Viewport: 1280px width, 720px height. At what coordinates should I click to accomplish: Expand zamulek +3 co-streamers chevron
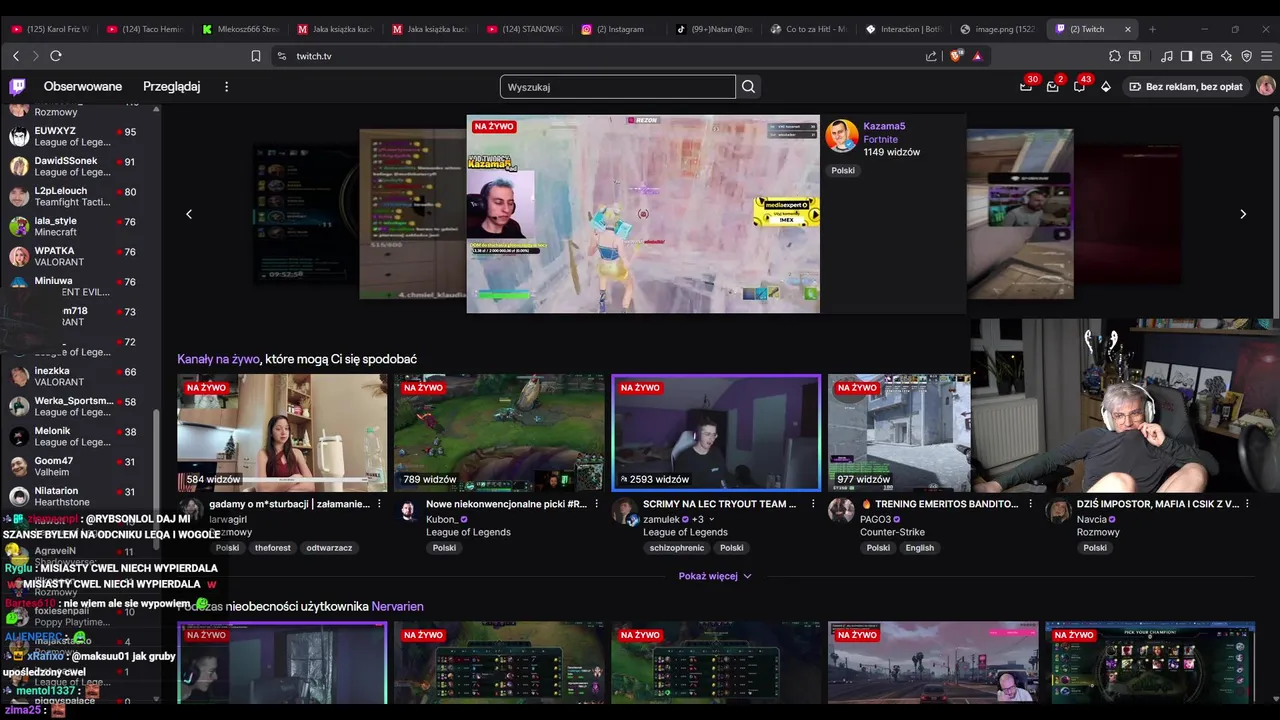(712, 520)
